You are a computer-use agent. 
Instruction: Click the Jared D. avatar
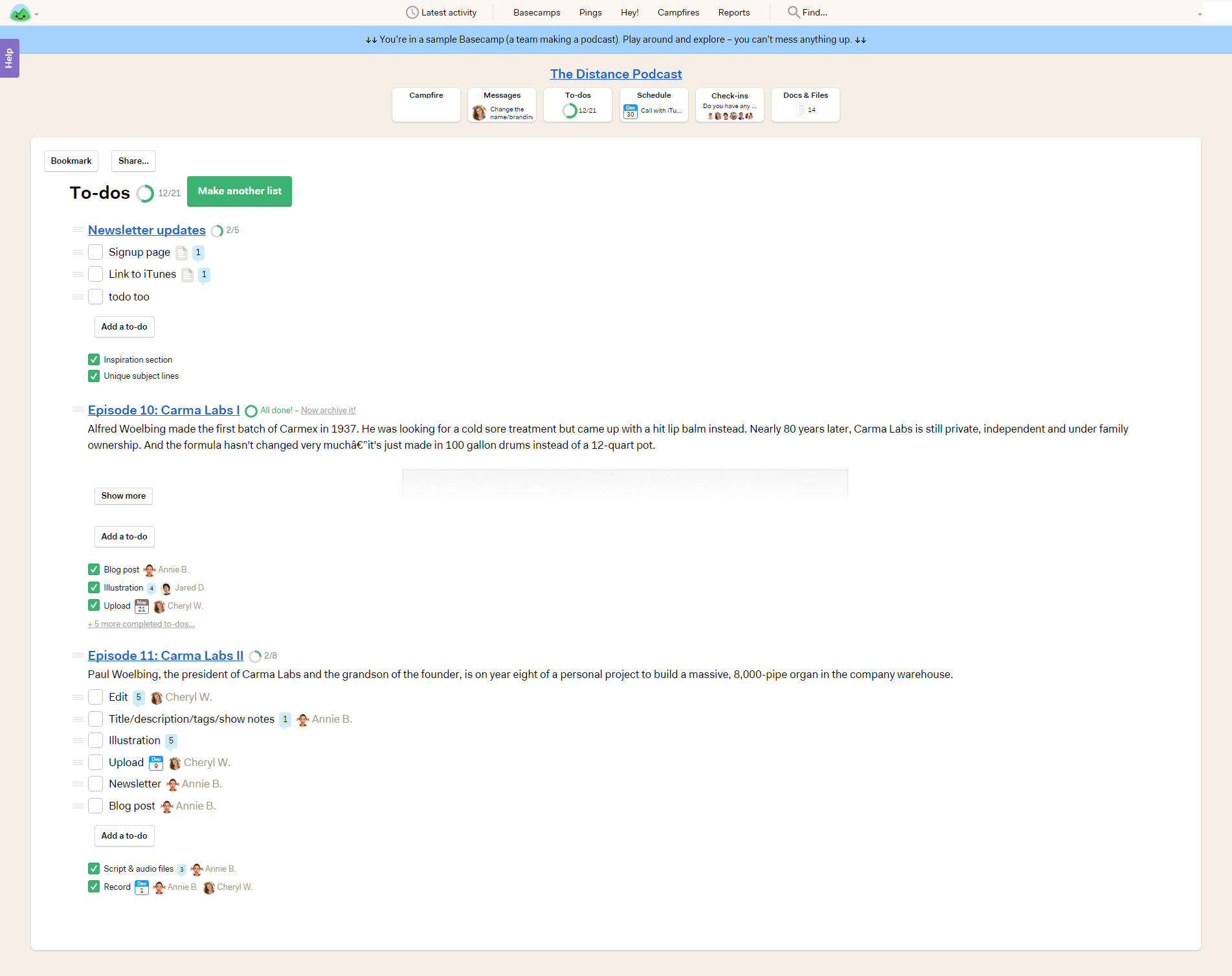coord(166,588)
